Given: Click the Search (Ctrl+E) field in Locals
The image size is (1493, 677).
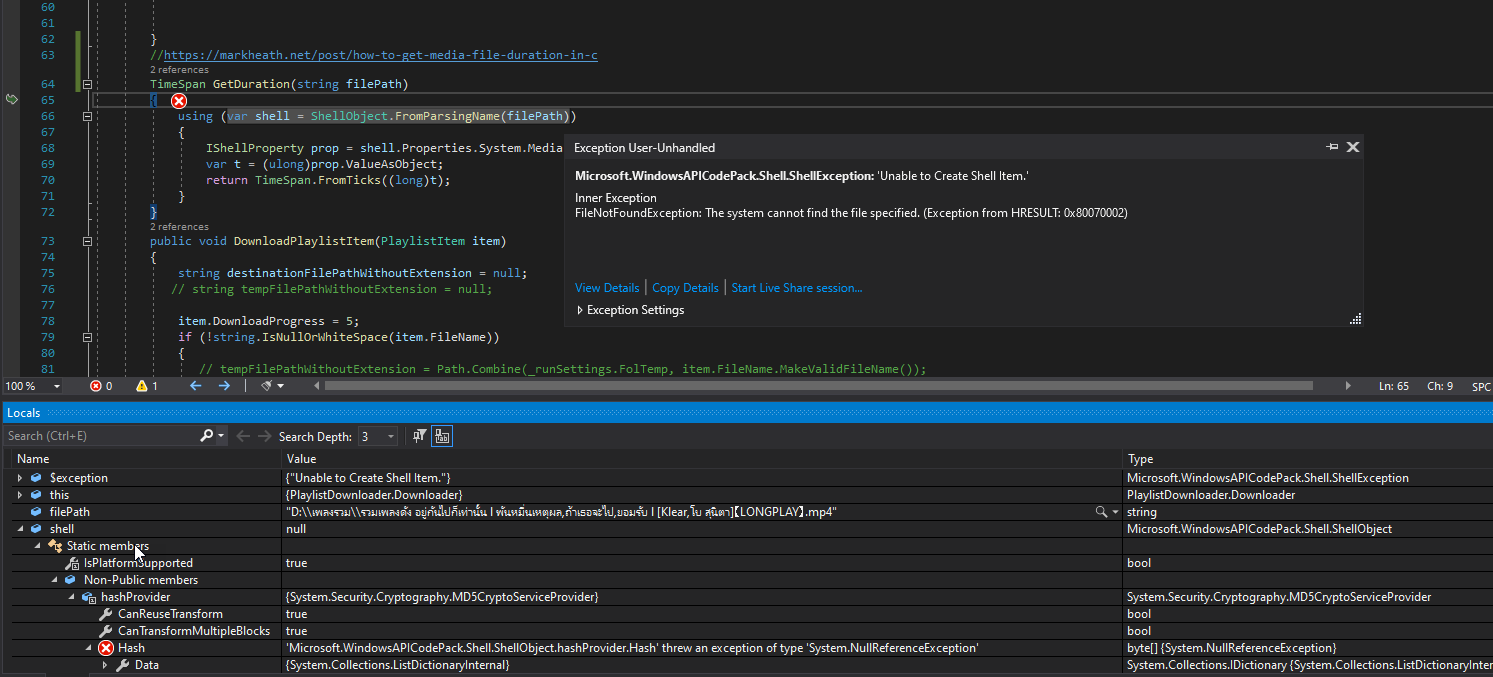Looking at the screenshot, I should tap(100, 436).
